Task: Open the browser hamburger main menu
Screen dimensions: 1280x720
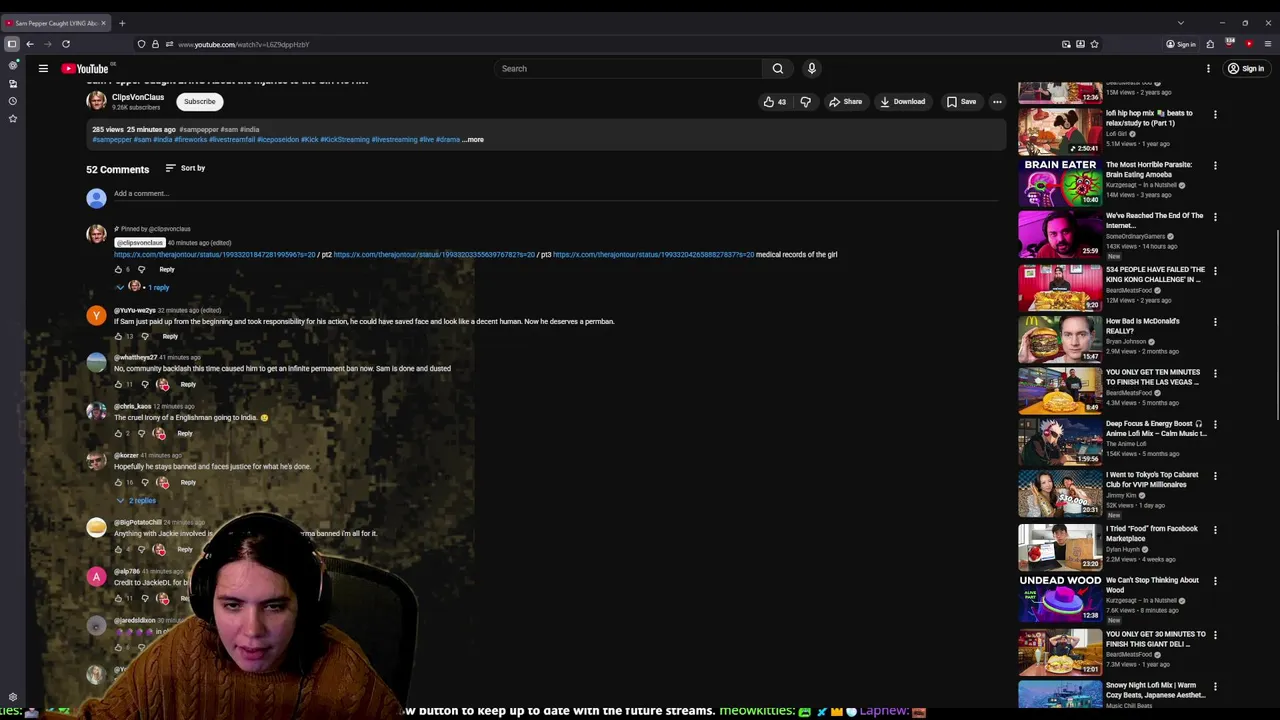Action: 1268,44
